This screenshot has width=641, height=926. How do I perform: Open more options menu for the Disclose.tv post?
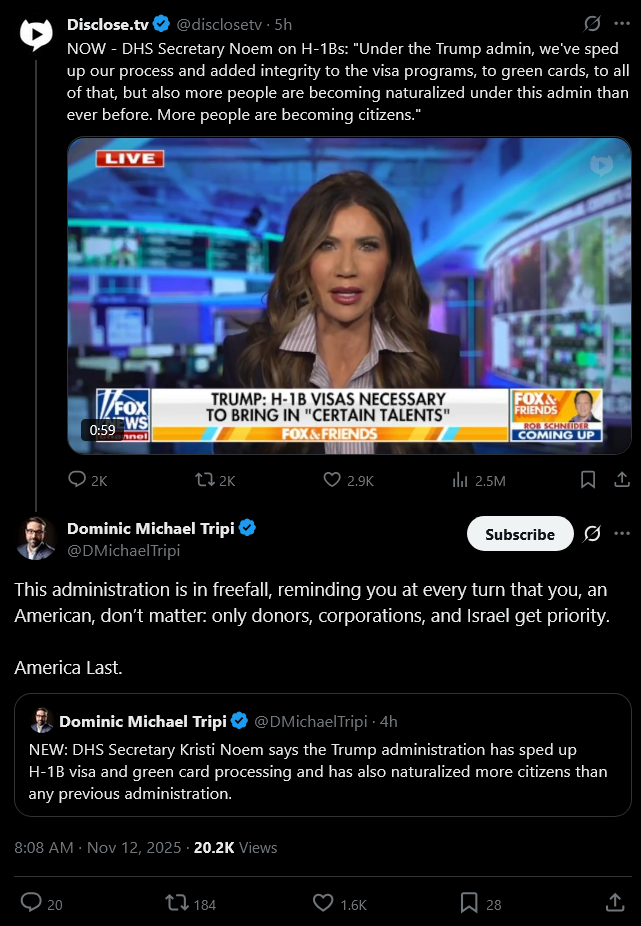tap(622, 24)
